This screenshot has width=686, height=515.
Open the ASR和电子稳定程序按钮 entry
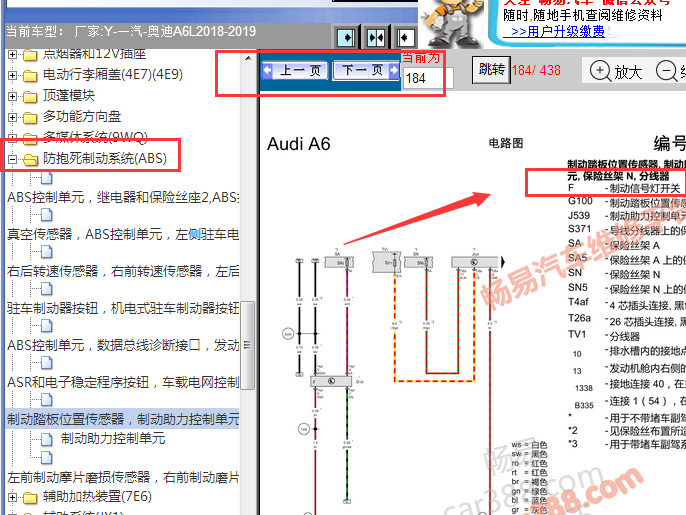pos(123,382)
